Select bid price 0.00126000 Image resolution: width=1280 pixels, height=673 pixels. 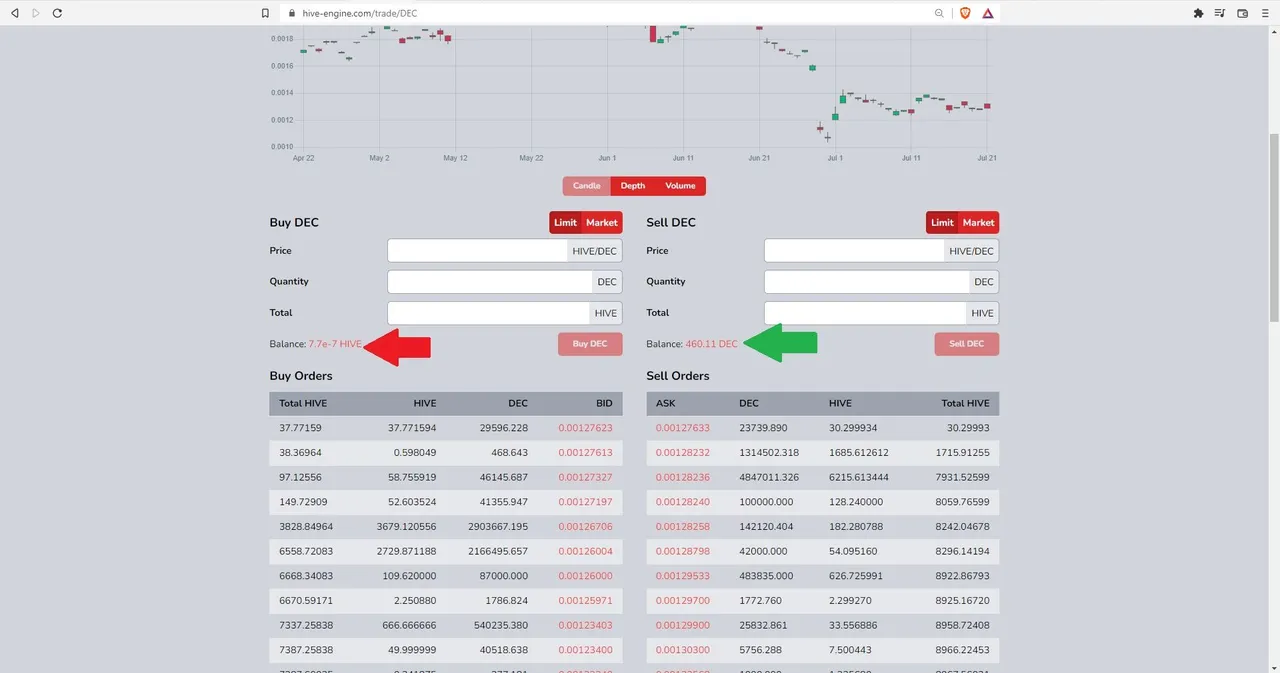(x=585, y=576)
